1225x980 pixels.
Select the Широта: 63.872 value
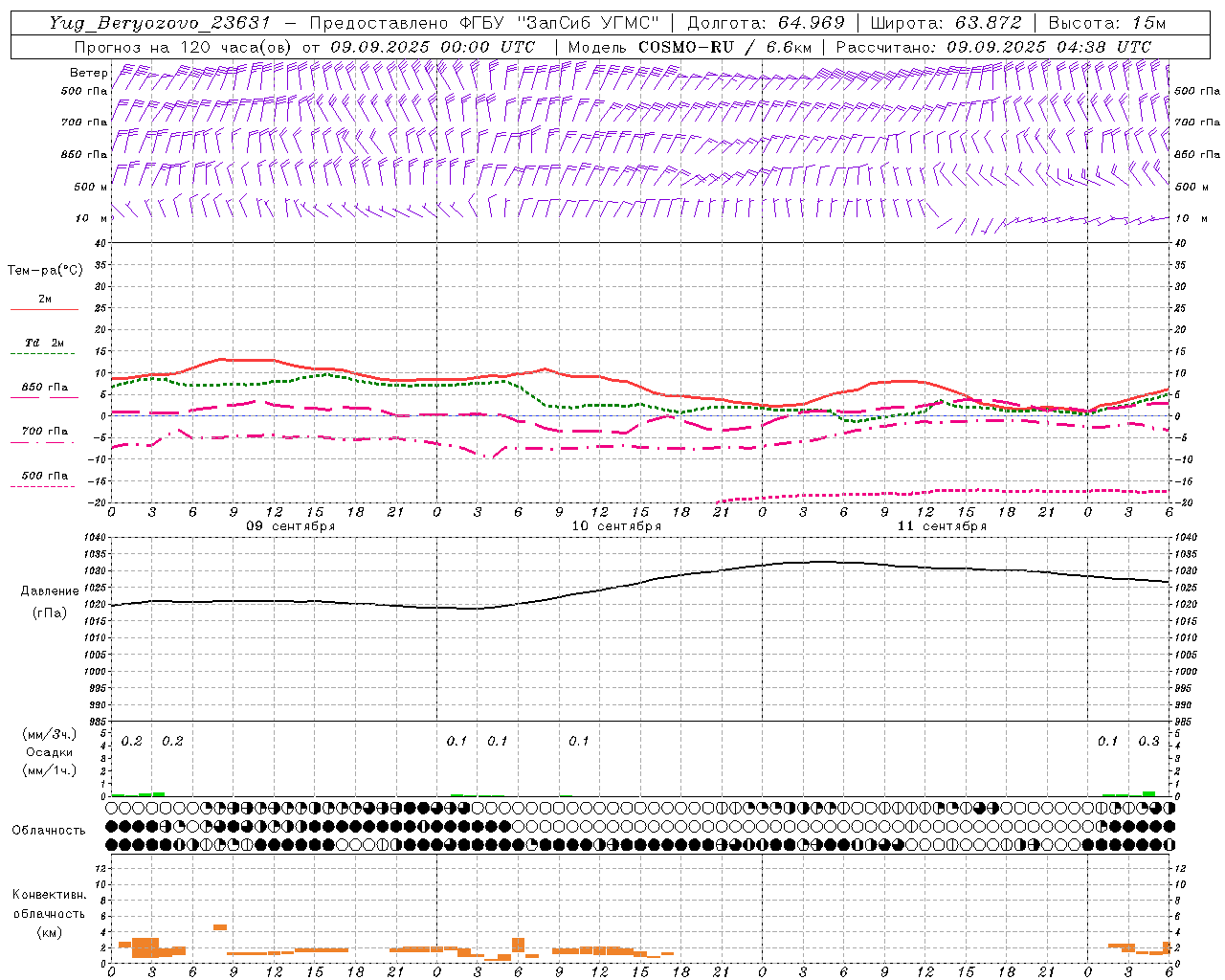946,23
